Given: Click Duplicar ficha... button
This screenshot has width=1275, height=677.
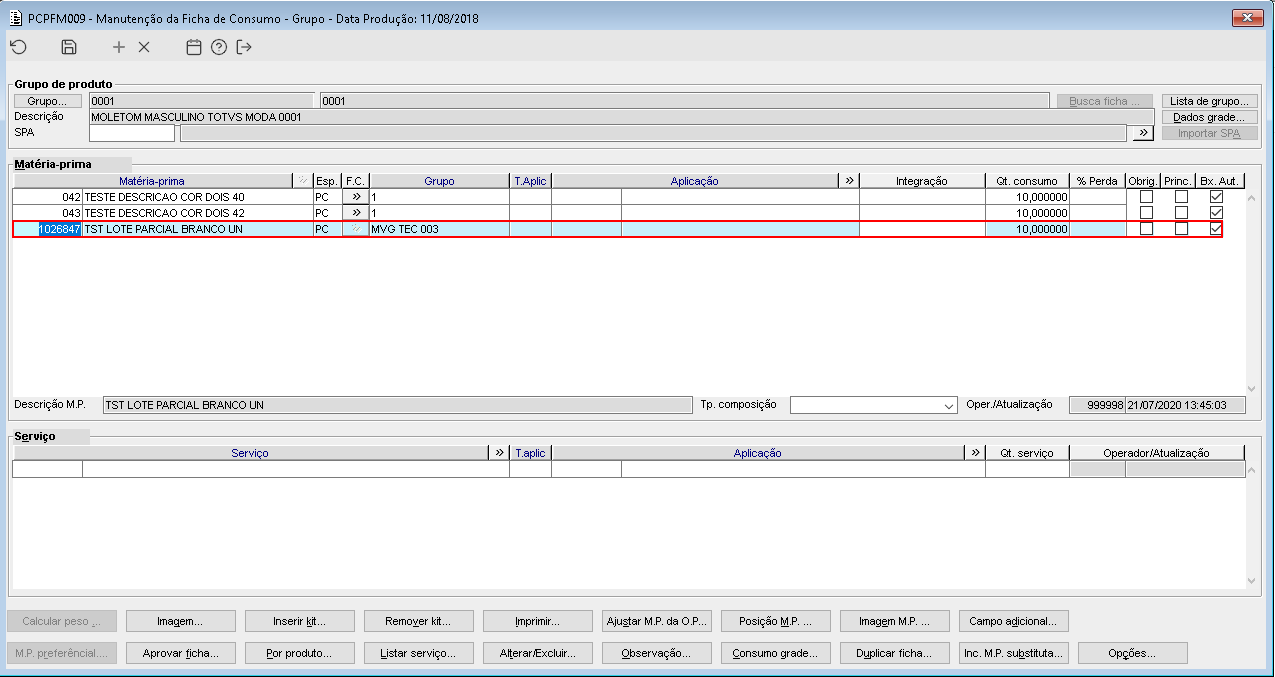Looking at the screenshot, I should 894,653.
